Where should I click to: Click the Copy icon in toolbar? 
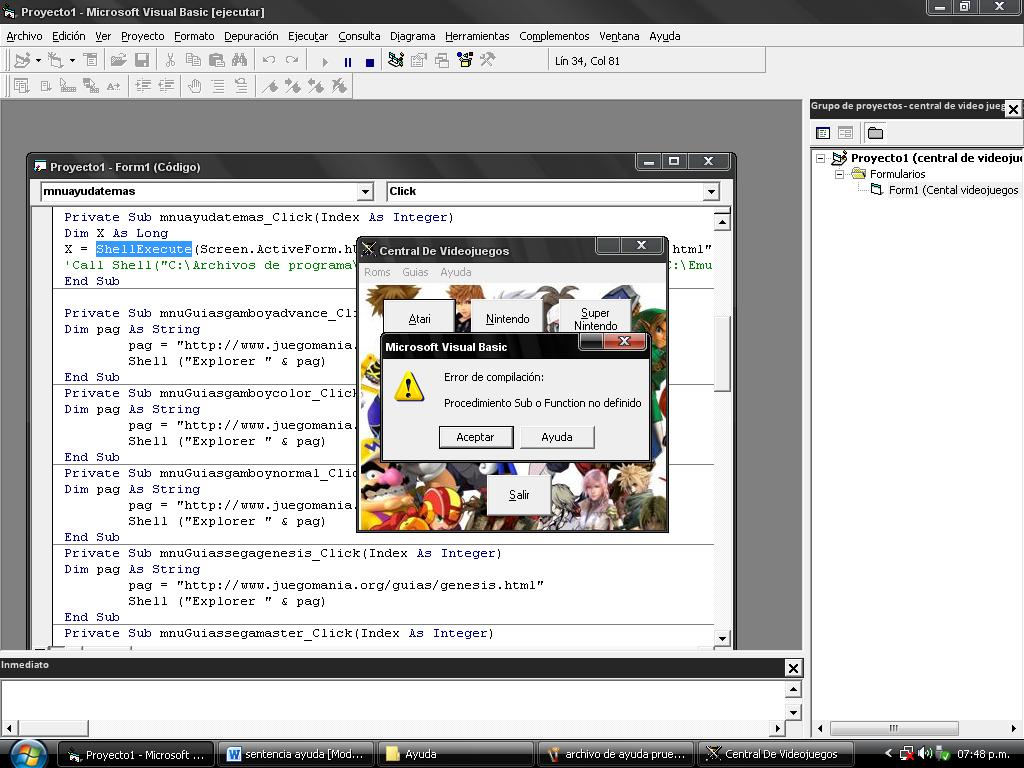pos(193,61)
